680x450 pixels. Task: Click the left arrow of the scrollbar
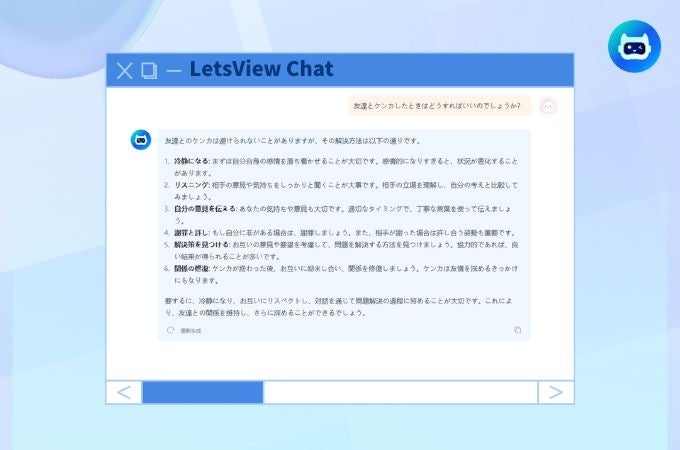pos(124,392)
